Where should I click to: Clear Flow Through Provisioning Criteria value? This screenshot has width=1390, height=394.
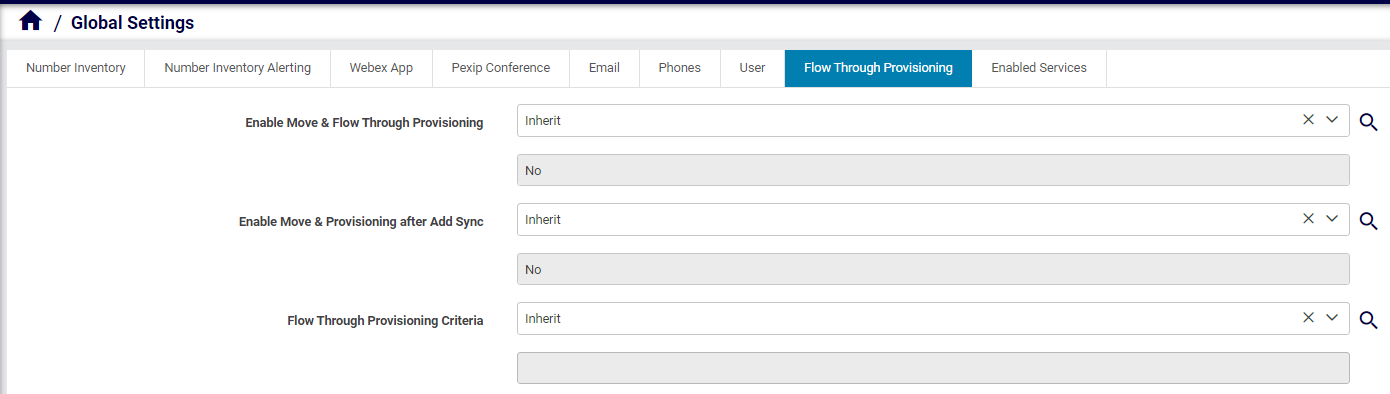coord(1308,318)
